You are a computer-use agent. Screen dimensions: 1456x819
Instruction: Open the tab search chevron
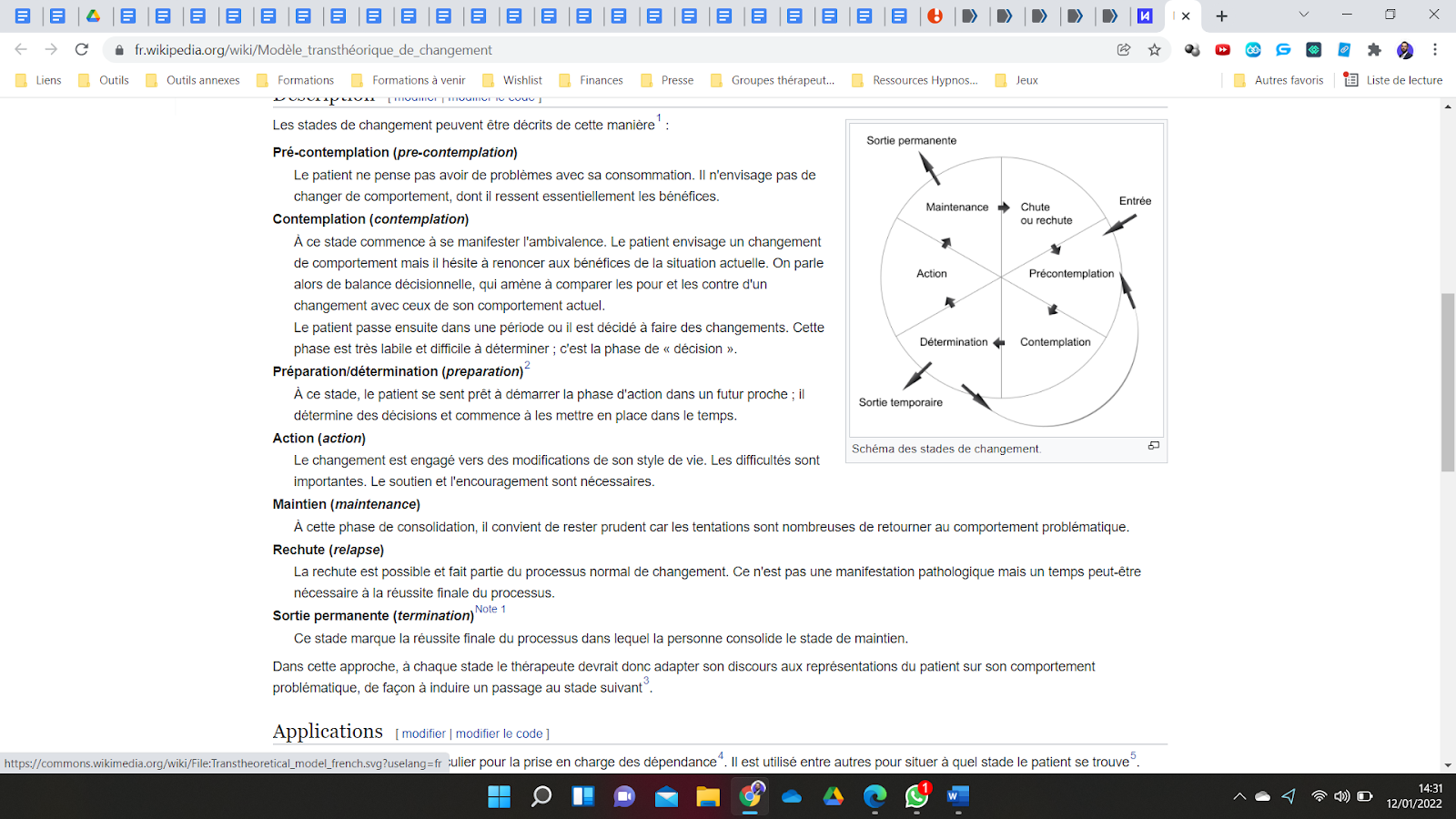point(1304,15)
